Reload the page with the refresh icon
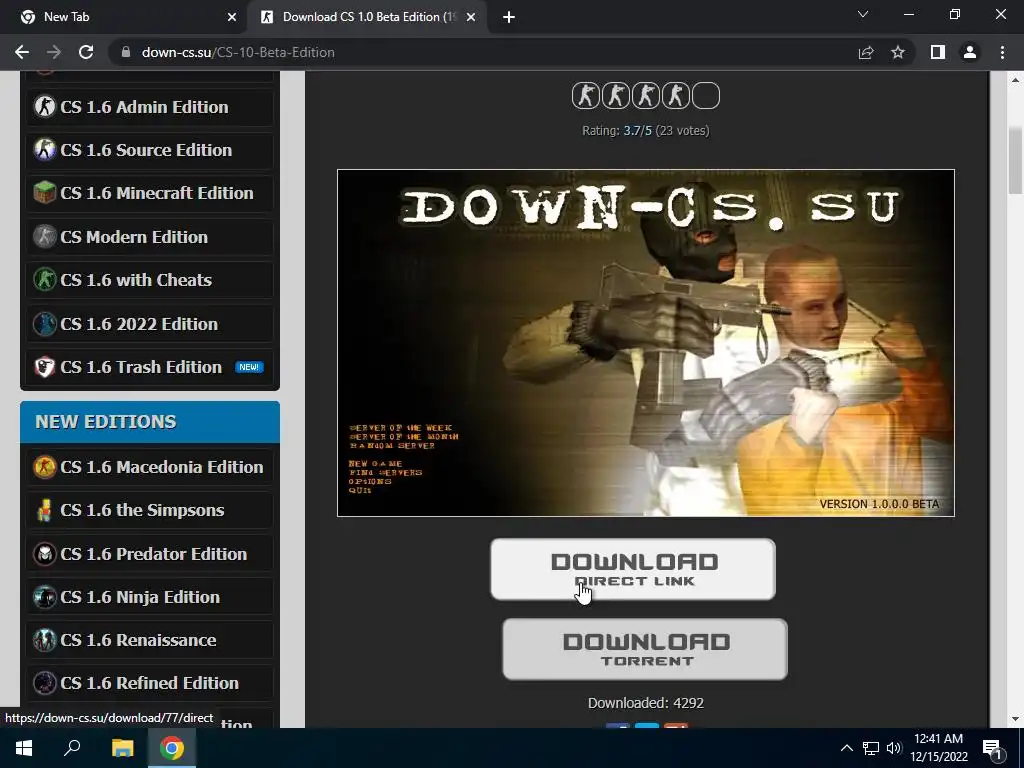This screenshot has width=1024, height=768. point(86,52)
